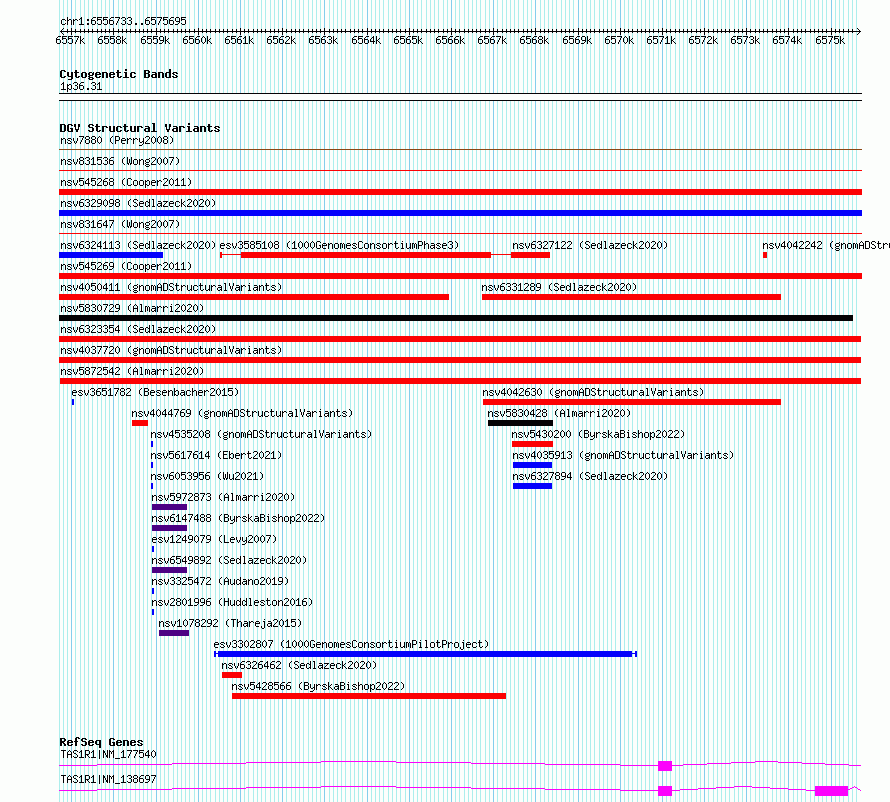This screenshot has width=890, height=802.
Task: Click the blue nsv4035913 bar
Action: pos(532,465)
